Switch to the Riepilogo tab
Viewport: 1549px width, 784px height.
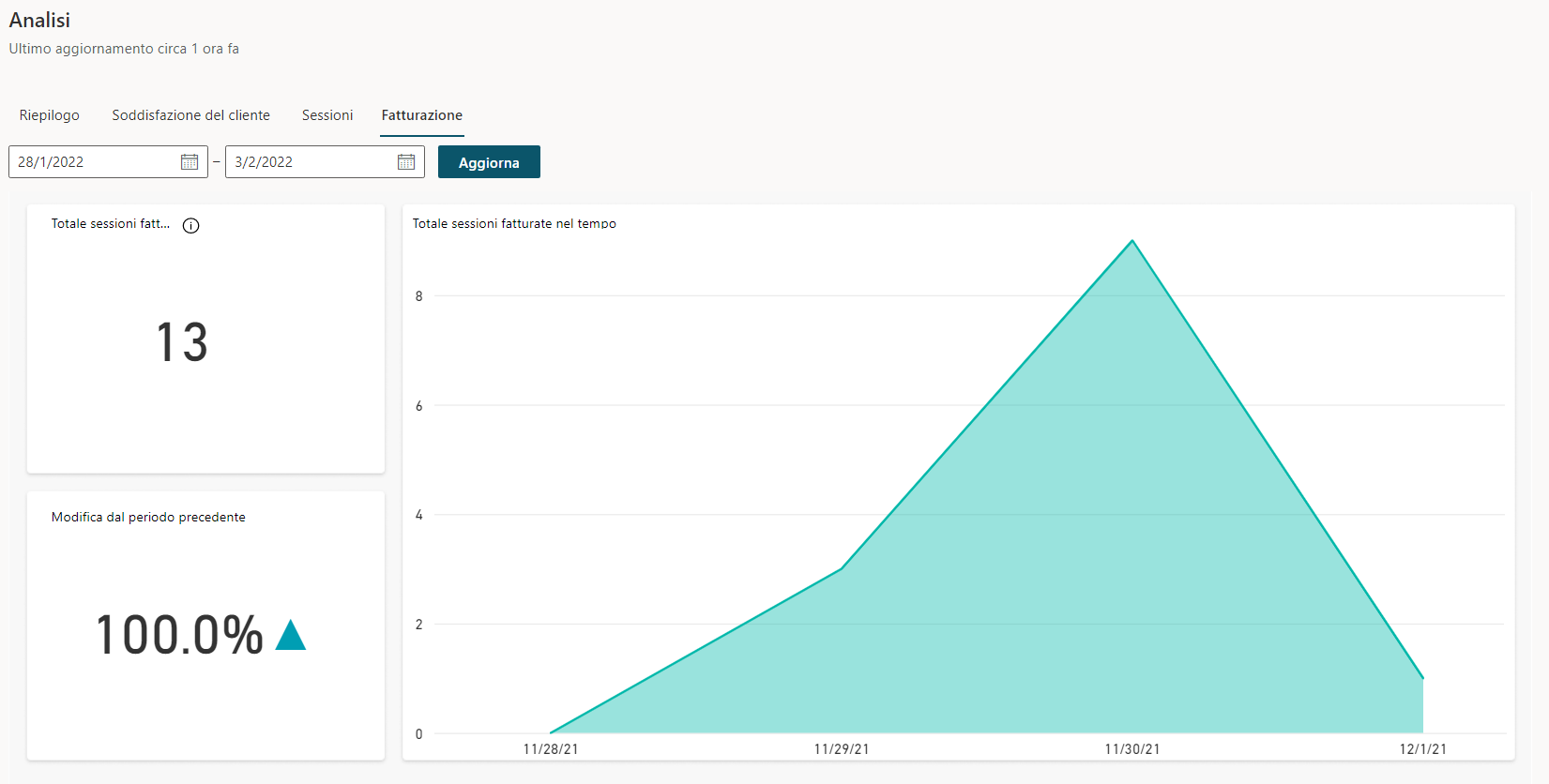click(50, 115)
